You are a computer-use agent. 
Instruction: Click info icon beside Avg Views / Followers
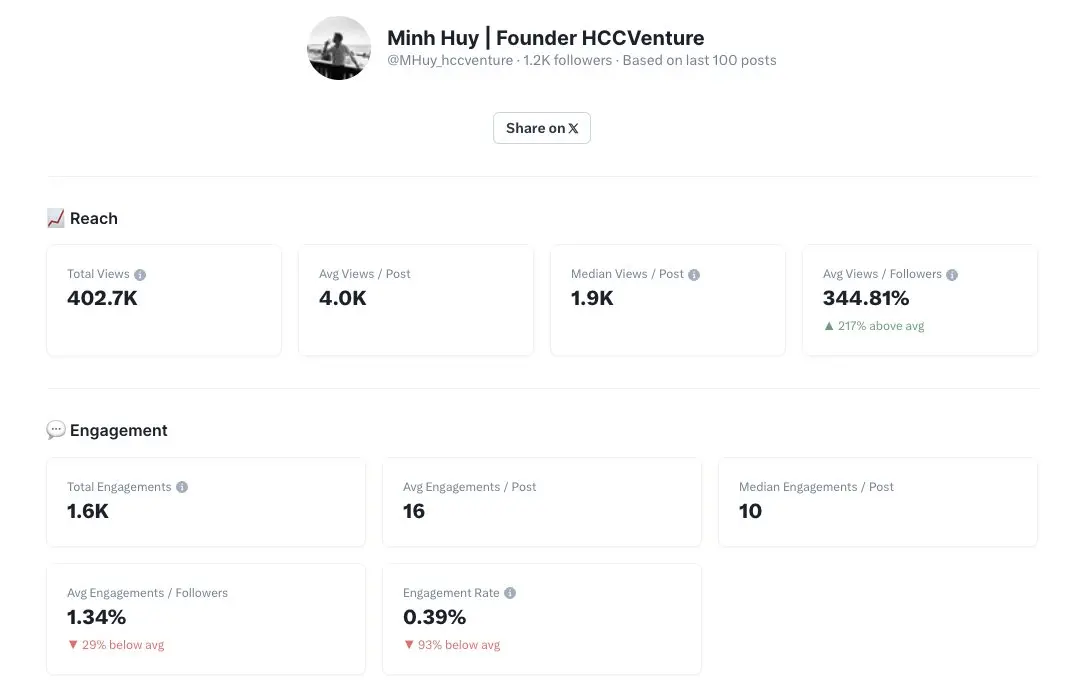tap(952, 275)
